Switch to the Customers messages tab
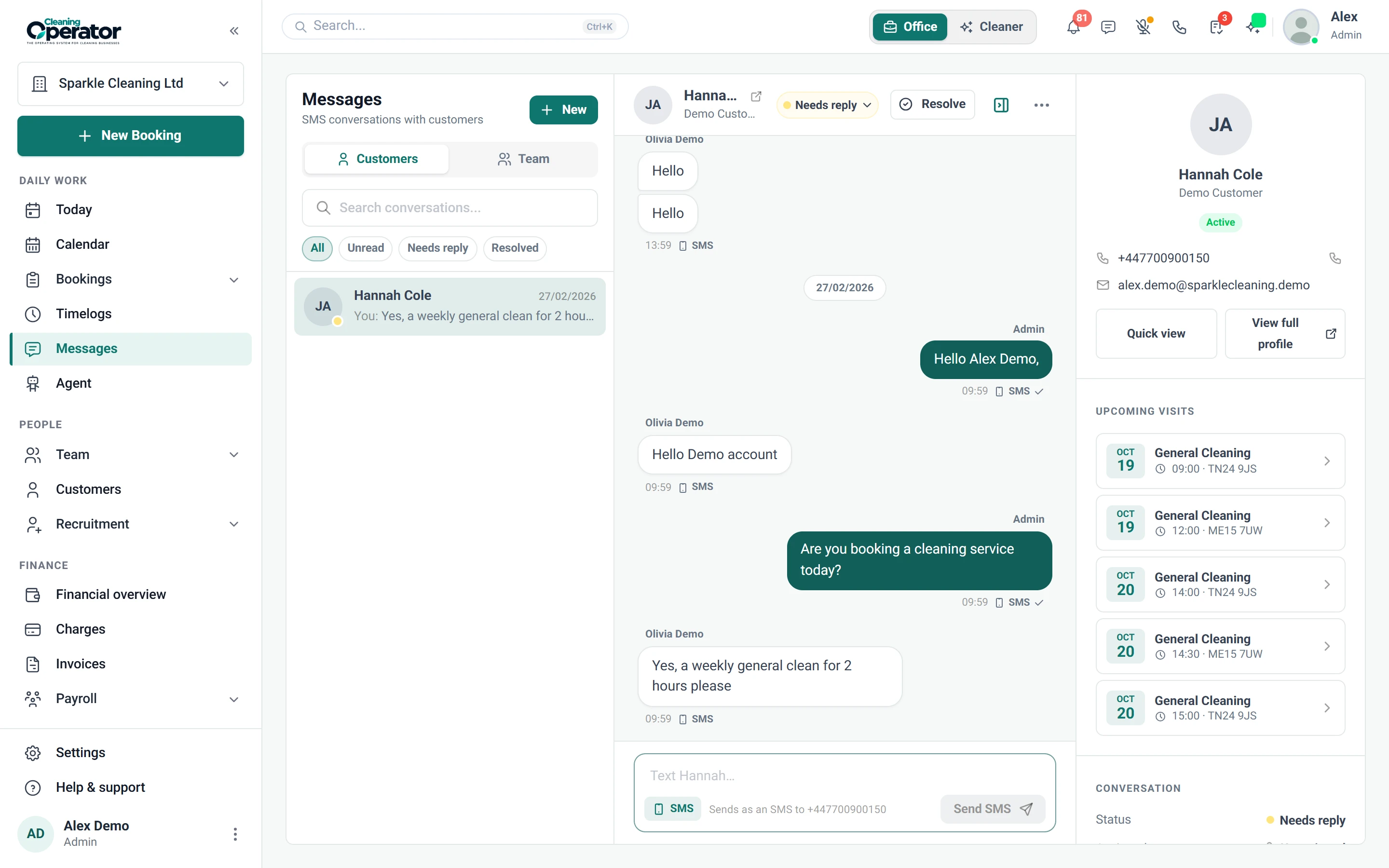 [x=377, y=159]
